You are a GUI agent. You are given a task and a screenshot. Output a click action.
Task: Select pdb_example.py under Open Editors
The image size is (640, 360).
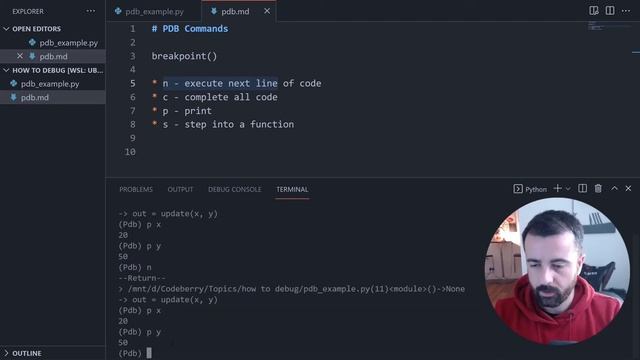click(x=69, y=42)
